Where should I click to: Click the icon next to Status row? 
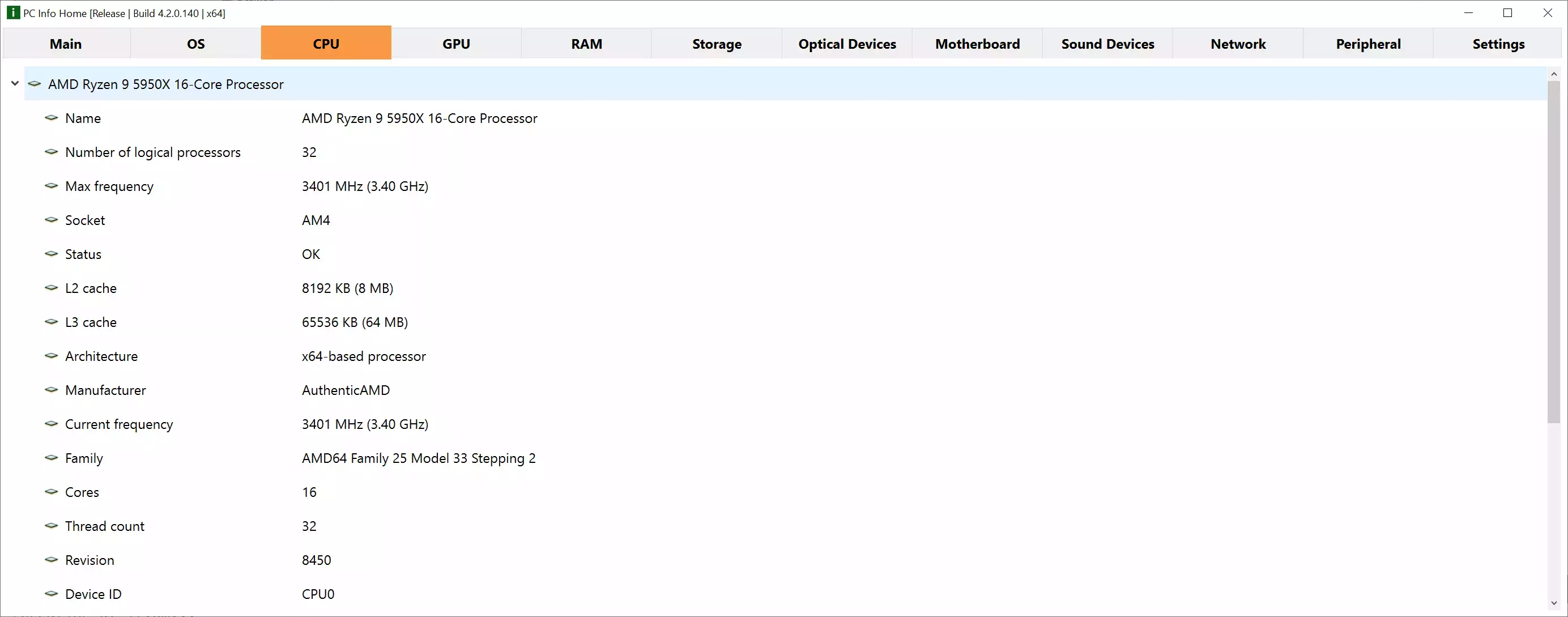[x=51, y=254]
